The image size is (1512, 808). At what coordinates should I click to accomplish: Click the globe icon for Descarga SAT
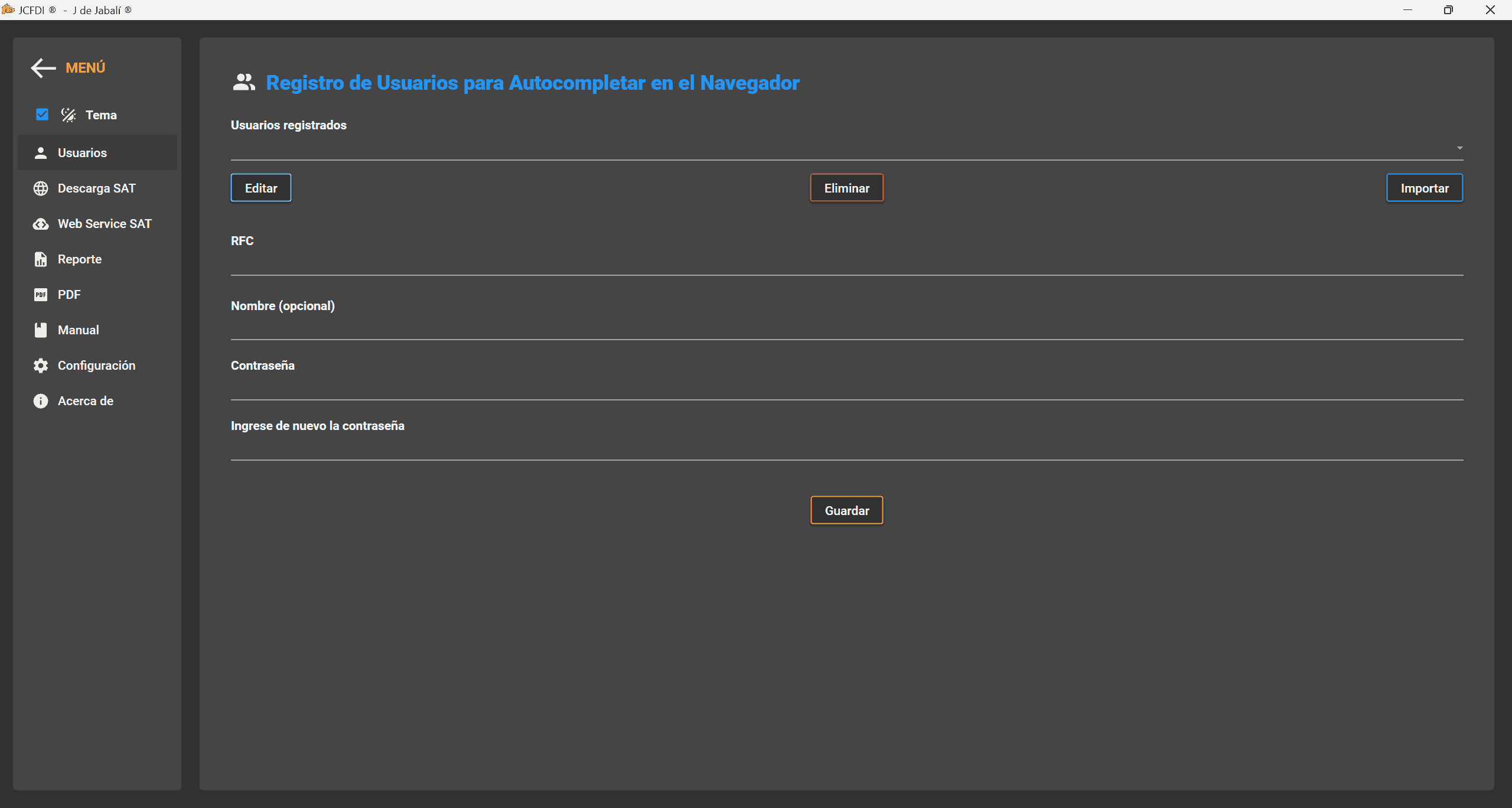(41, 188)
